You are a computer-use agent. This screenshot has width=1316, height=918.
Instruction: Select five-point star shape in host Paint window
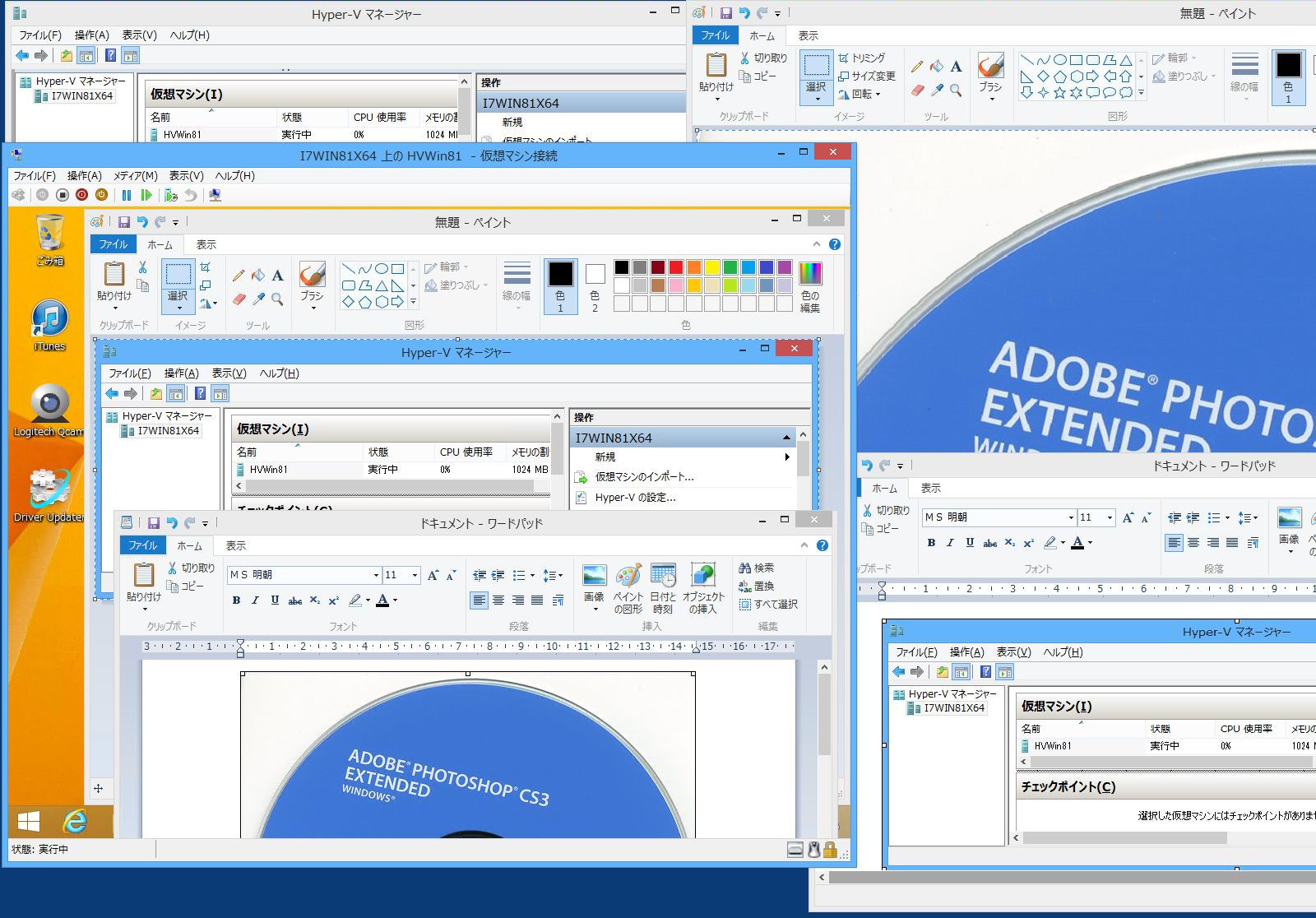pyautogui.click(x=1059, y=93)
